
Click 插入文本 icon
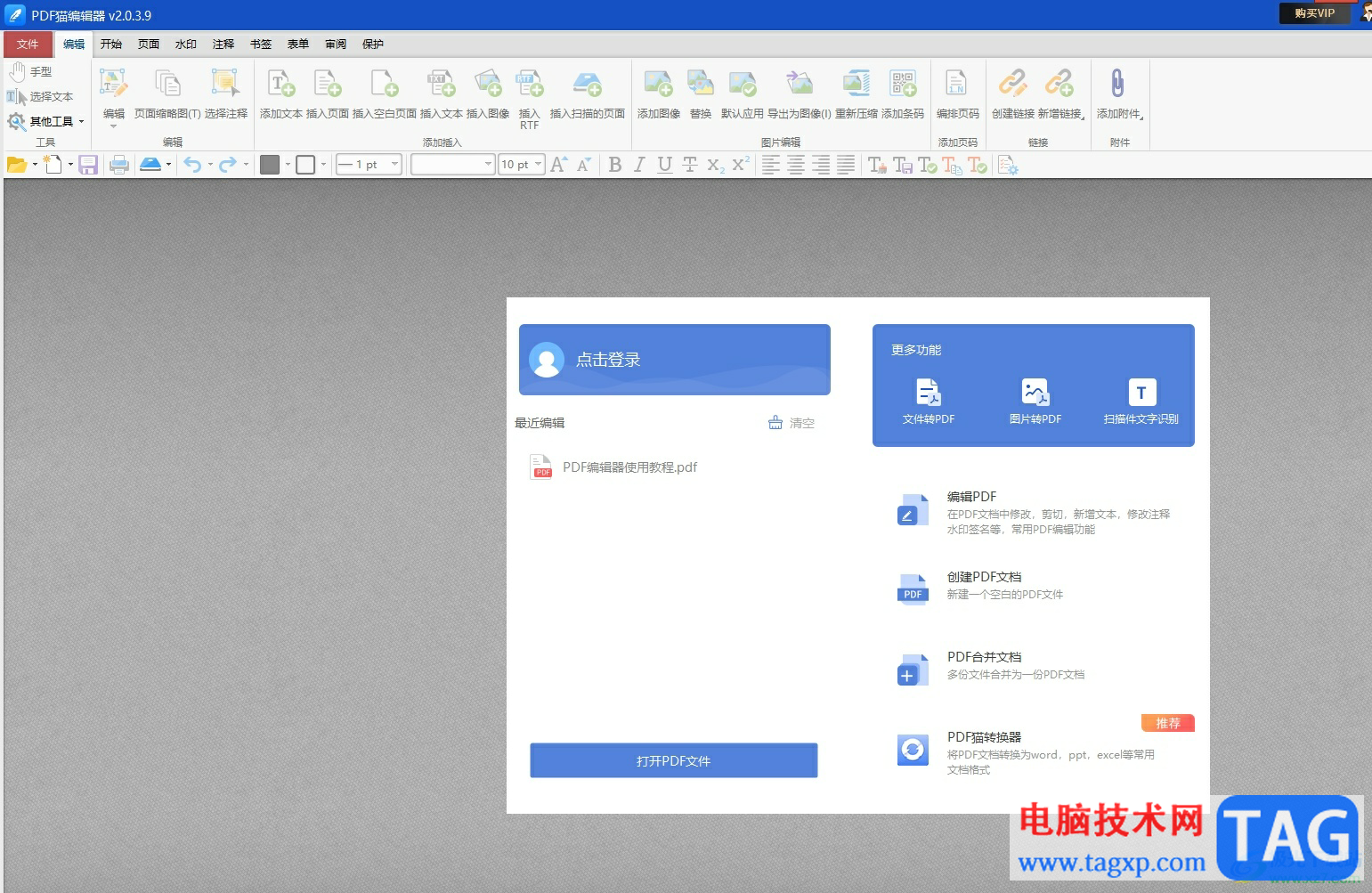(x=441, y=85)
